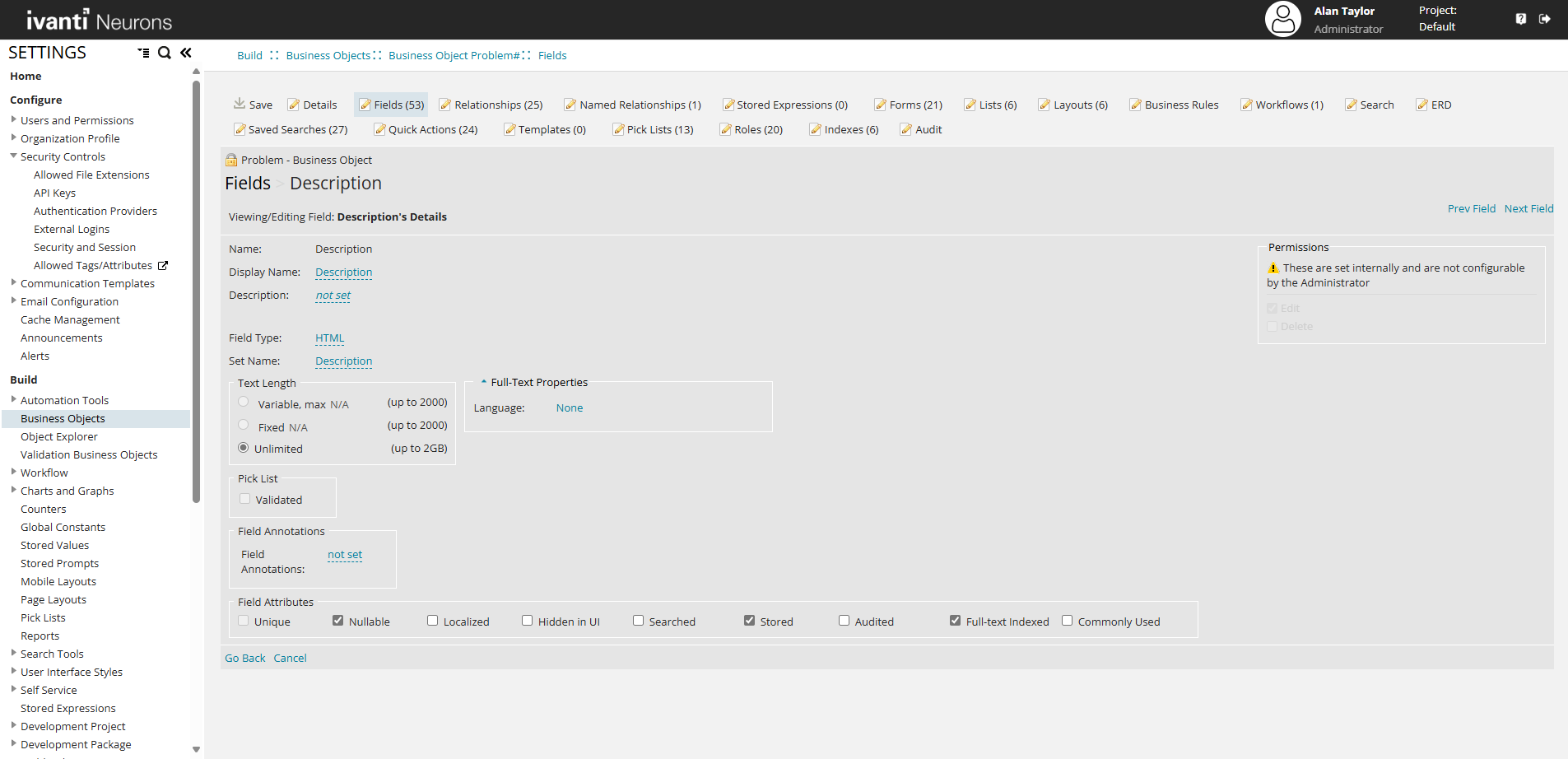1568x759 pixels.
Task: Click the search magnifier icon in Settings
Action: click(x=165, y=53)
